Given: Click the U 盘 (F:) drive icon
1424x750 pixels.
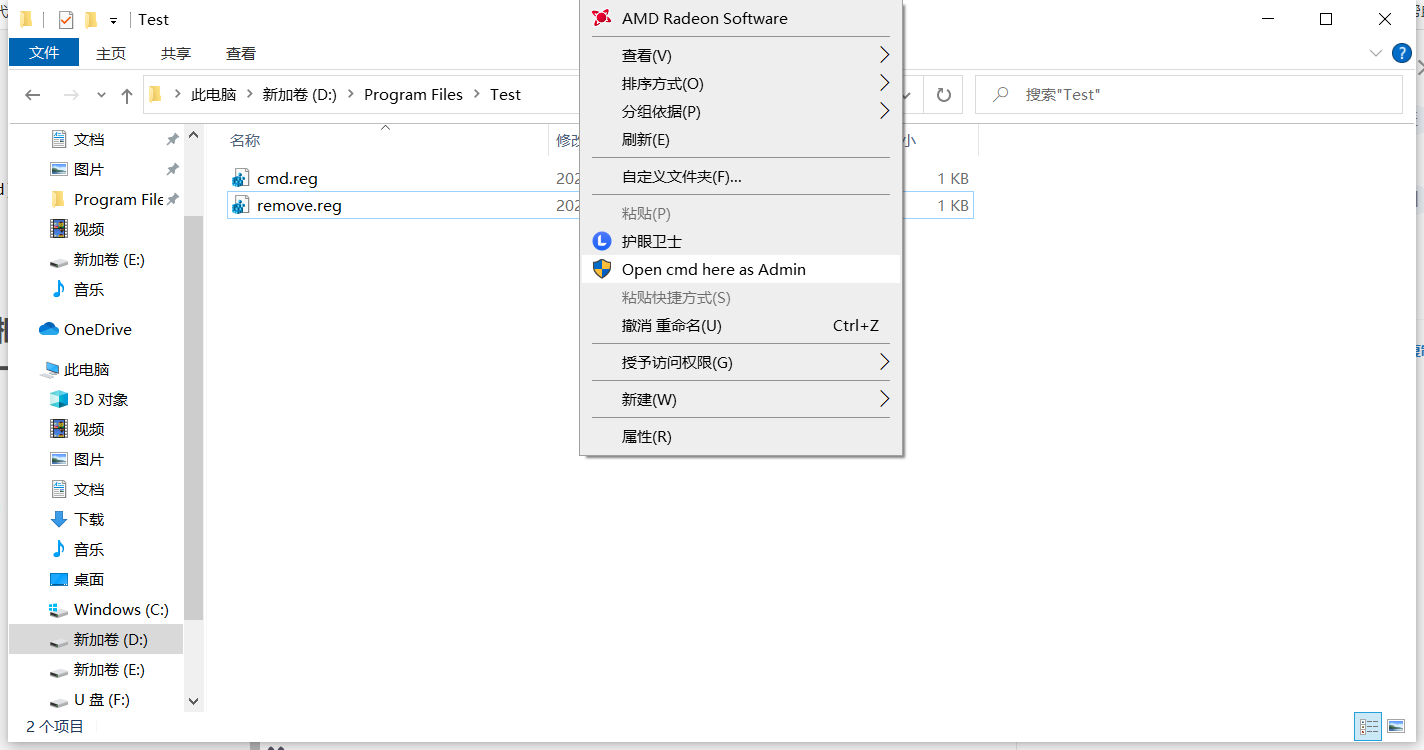Looking at the screenshot, I should pos(59,700).
